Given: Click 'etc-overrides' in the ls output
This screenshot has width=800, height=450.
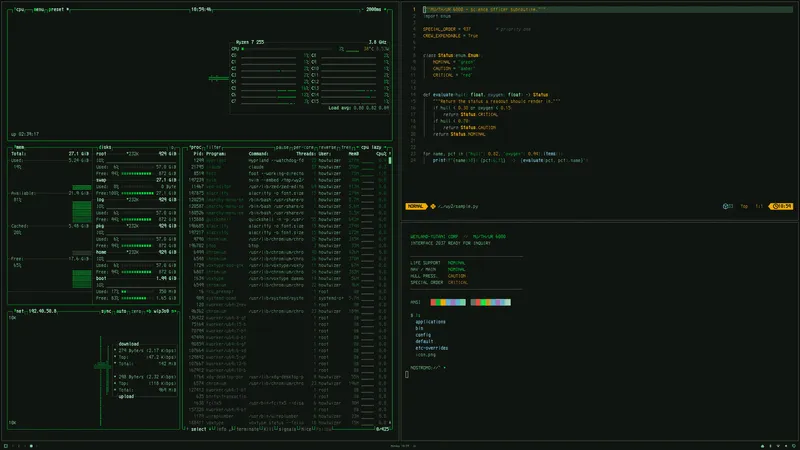Looking at the screenshot, I should click(432, 348).
